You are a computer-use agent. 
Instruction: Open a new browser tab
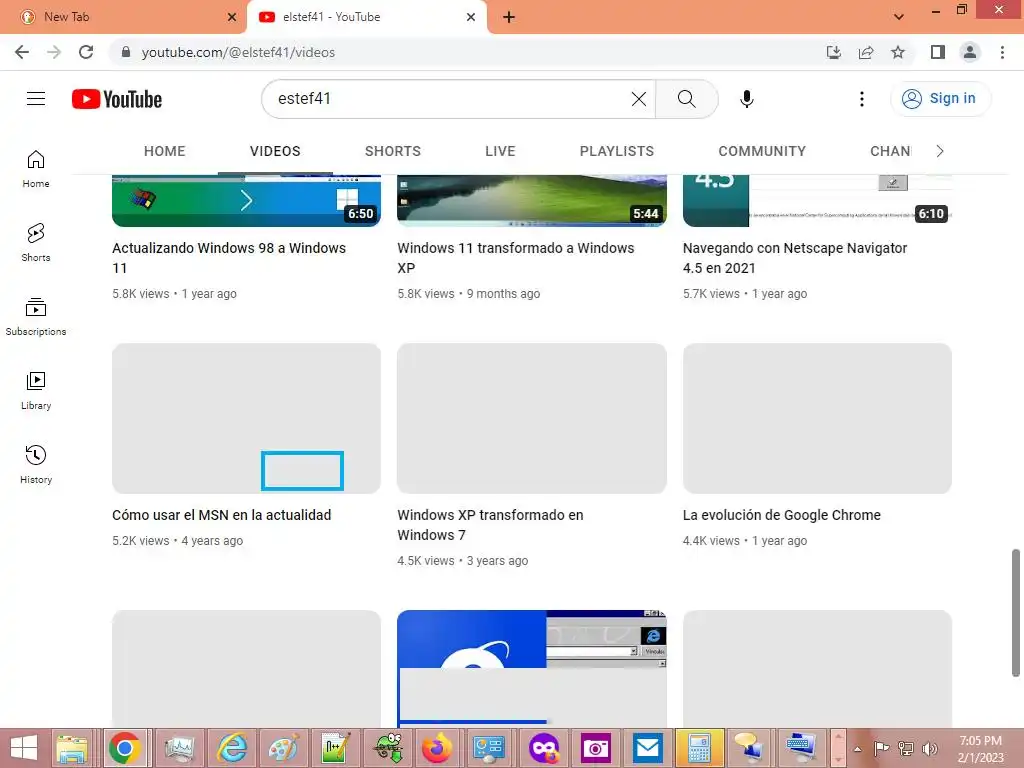(x=509, y=17)
